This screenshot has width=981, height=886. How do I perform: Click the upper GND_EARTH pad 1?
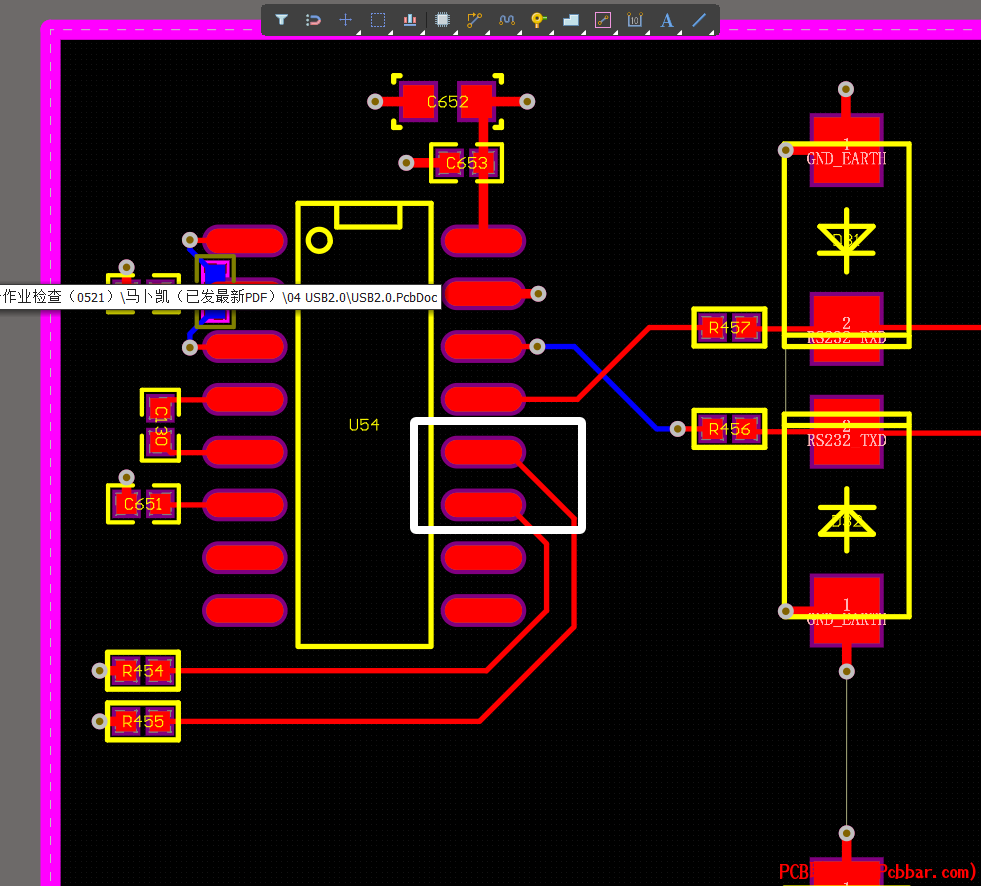point(846,150)
